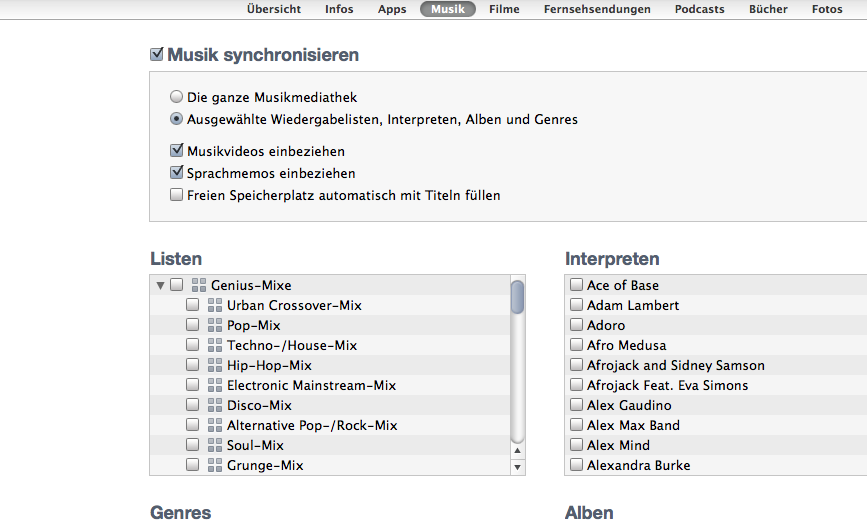867x526 pixels.
Task: Click the Hip-Hop-Mix playlist icon
Action: pyautogui.click(x=215, y=365)
